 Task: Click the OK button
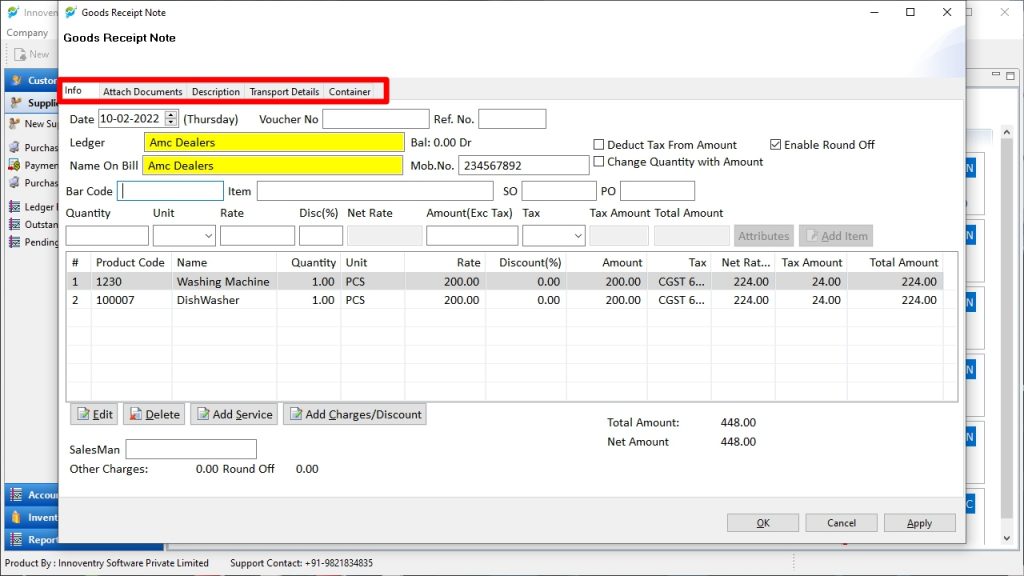tap(763, 523)
